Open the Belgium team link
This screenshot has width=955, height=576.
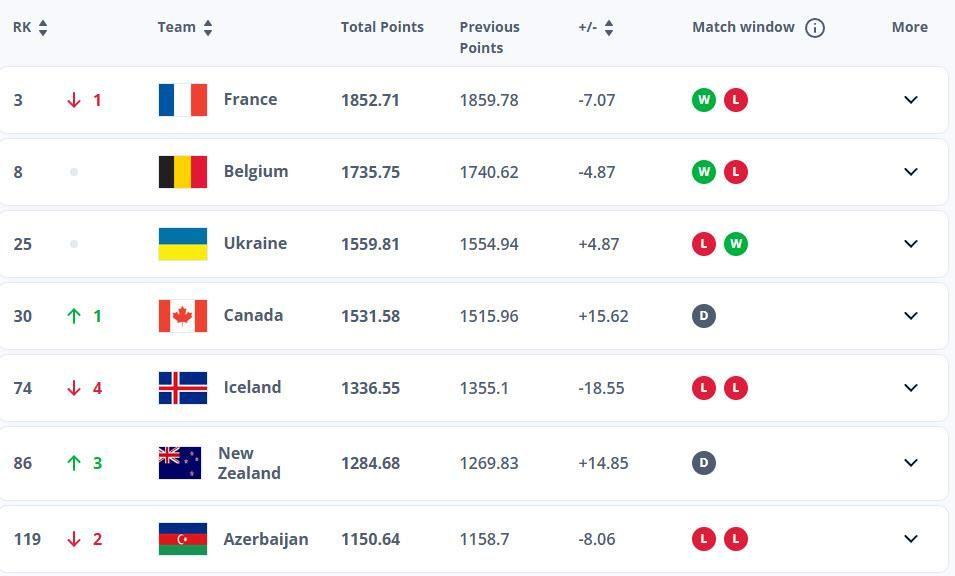point(256,172)
